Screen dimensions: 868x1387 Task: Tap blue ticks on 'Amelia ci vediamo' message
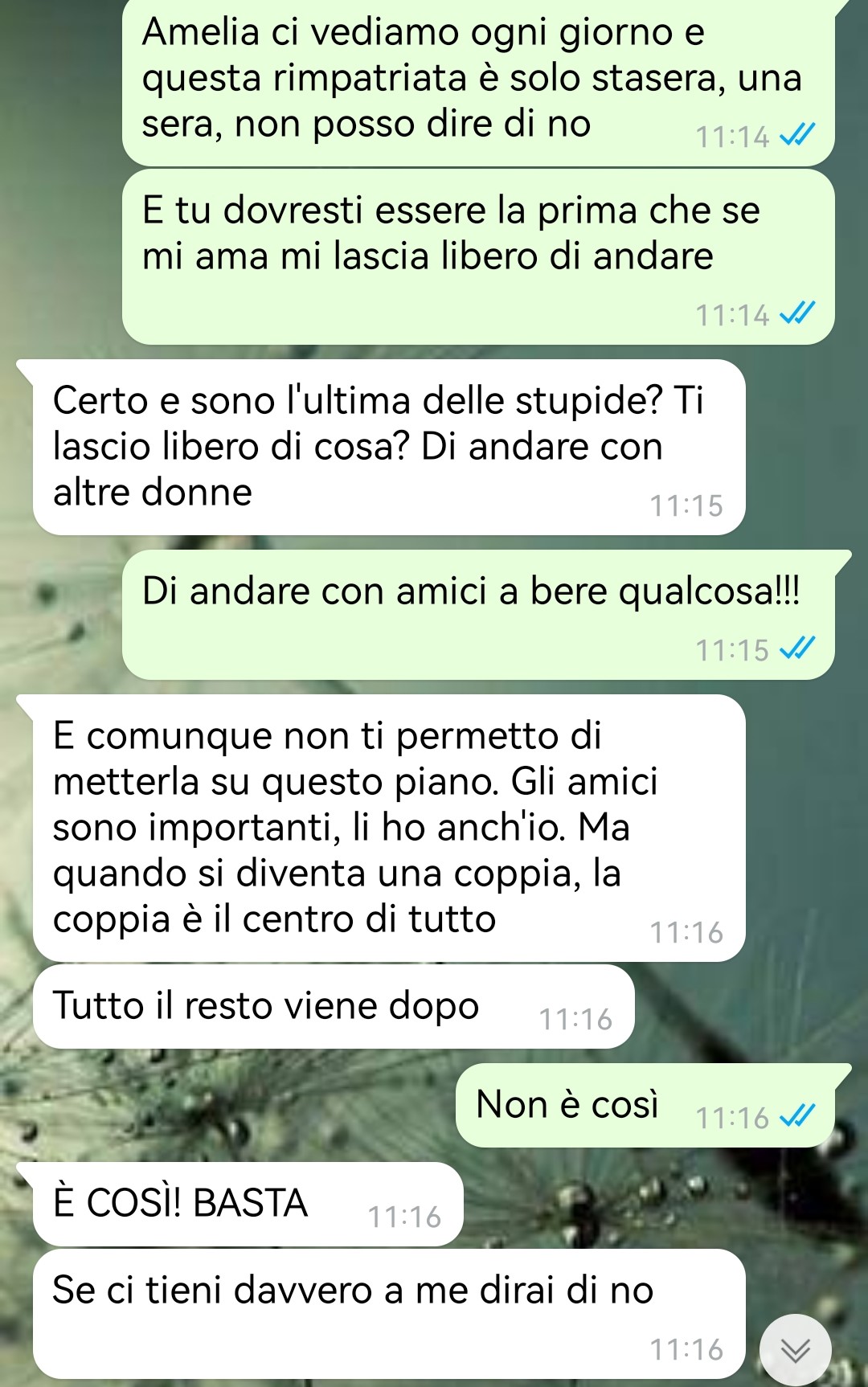pos(798,135)
